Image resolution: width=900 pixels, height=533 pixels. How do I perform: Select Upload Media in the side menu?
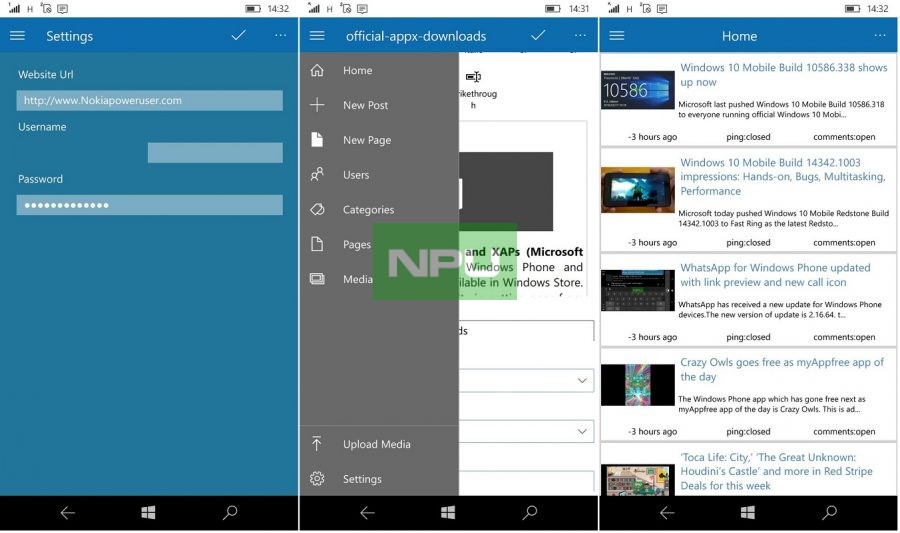coord(377,444)
